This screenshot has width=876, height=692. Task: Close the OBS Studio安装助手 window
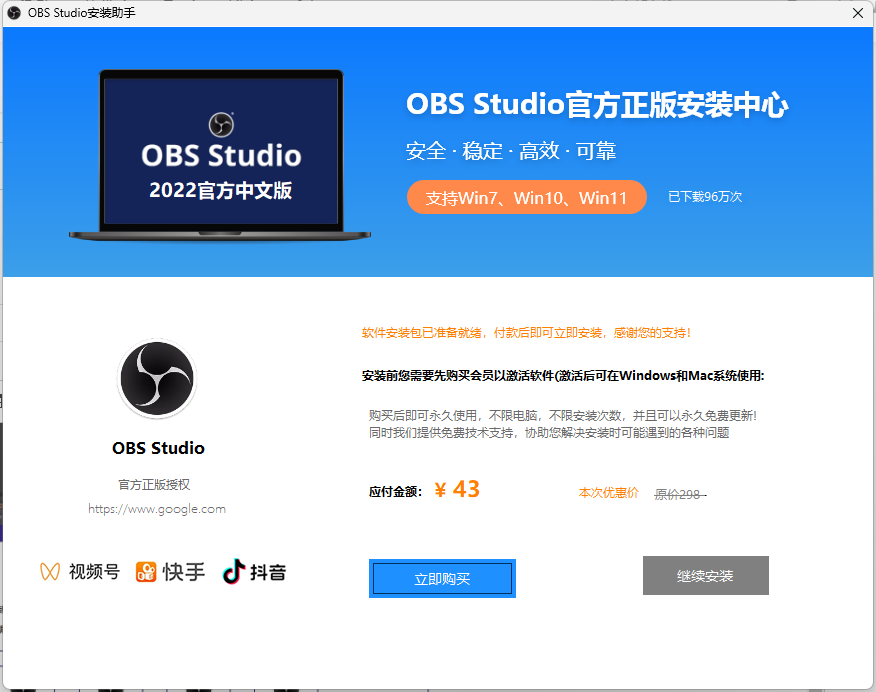[858, 13]
